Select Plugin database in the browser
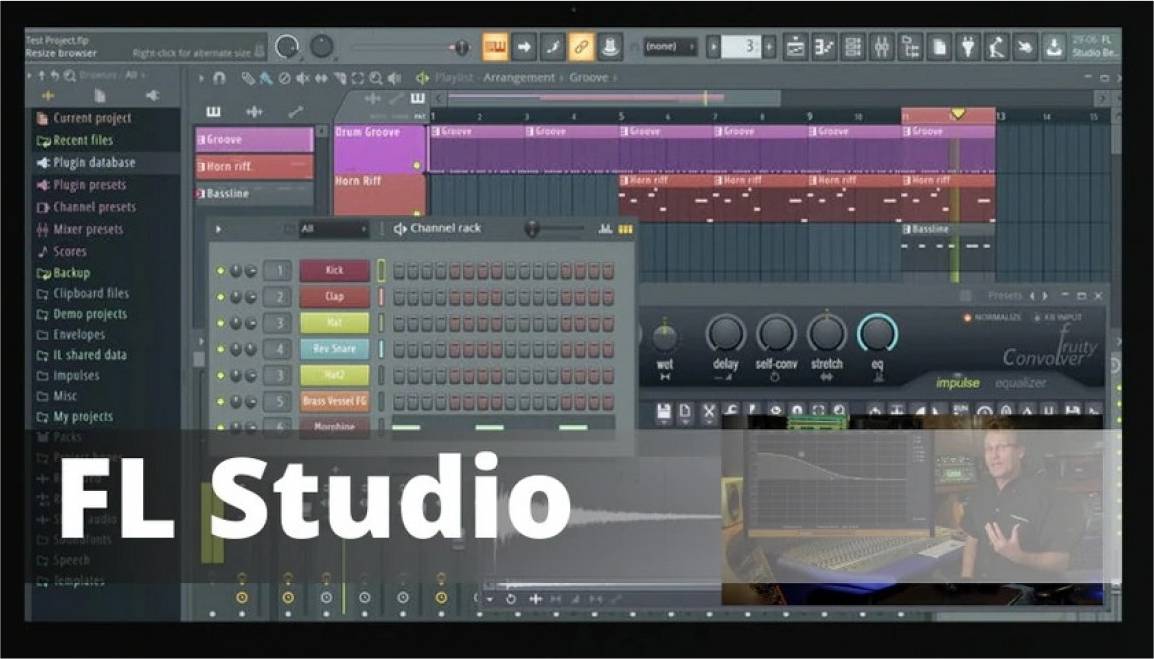The image size is (1154, 659). coord(94,162)
